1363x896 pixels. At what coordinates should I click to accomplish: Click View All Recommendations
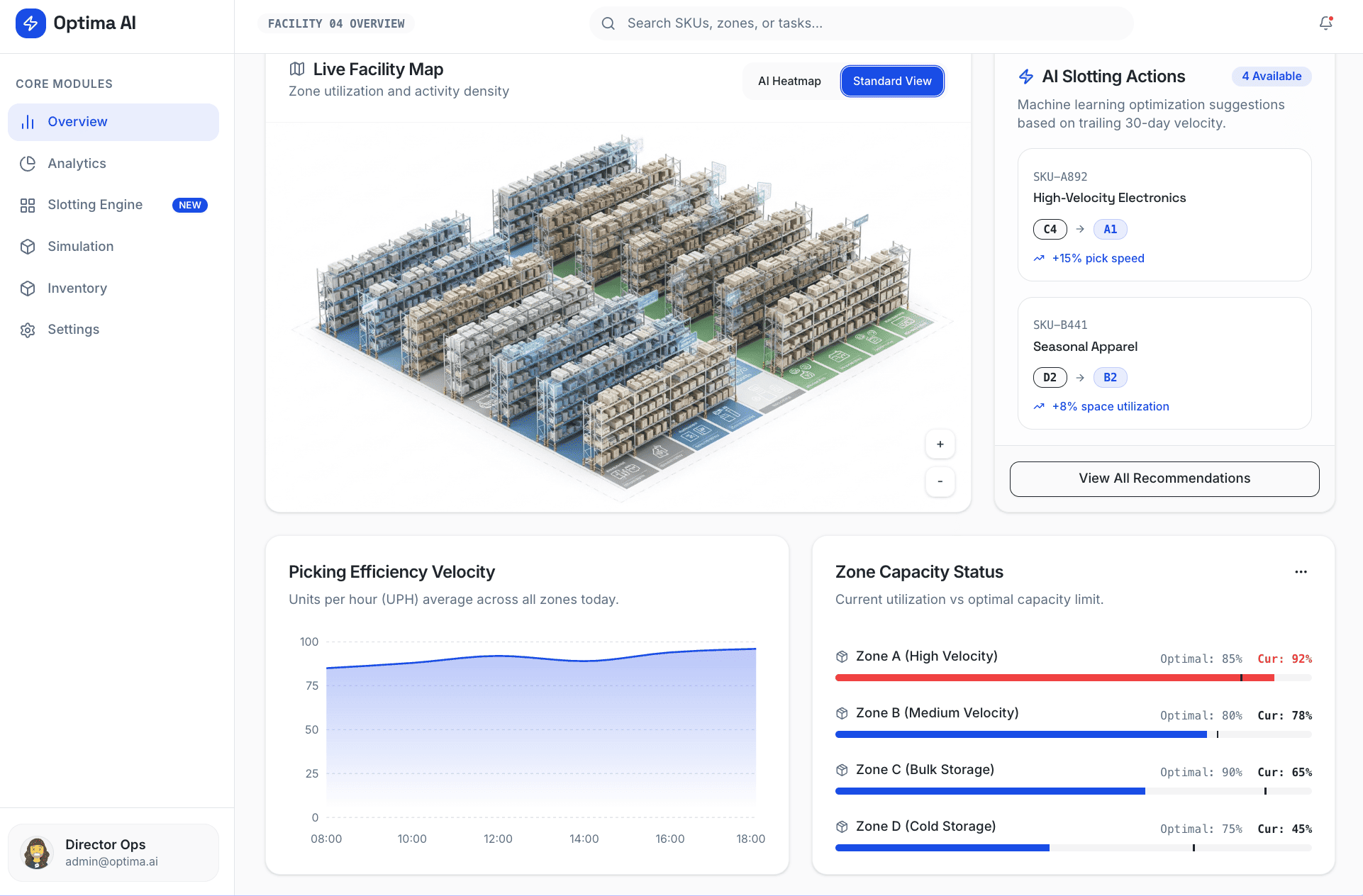pos(1164,478)
